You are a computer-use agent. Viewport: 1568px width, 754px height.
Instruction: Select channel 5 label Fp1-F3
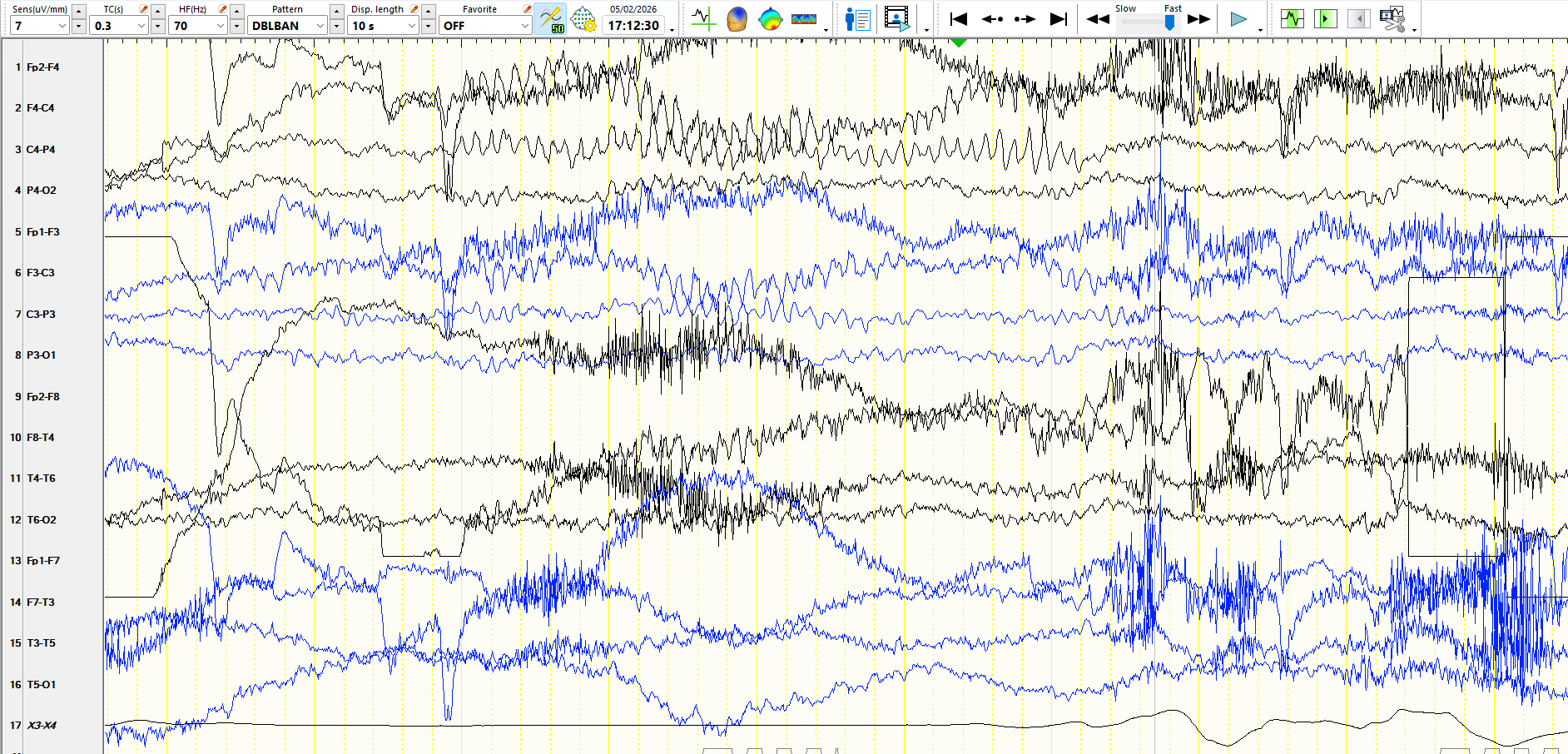pos(42,232)
